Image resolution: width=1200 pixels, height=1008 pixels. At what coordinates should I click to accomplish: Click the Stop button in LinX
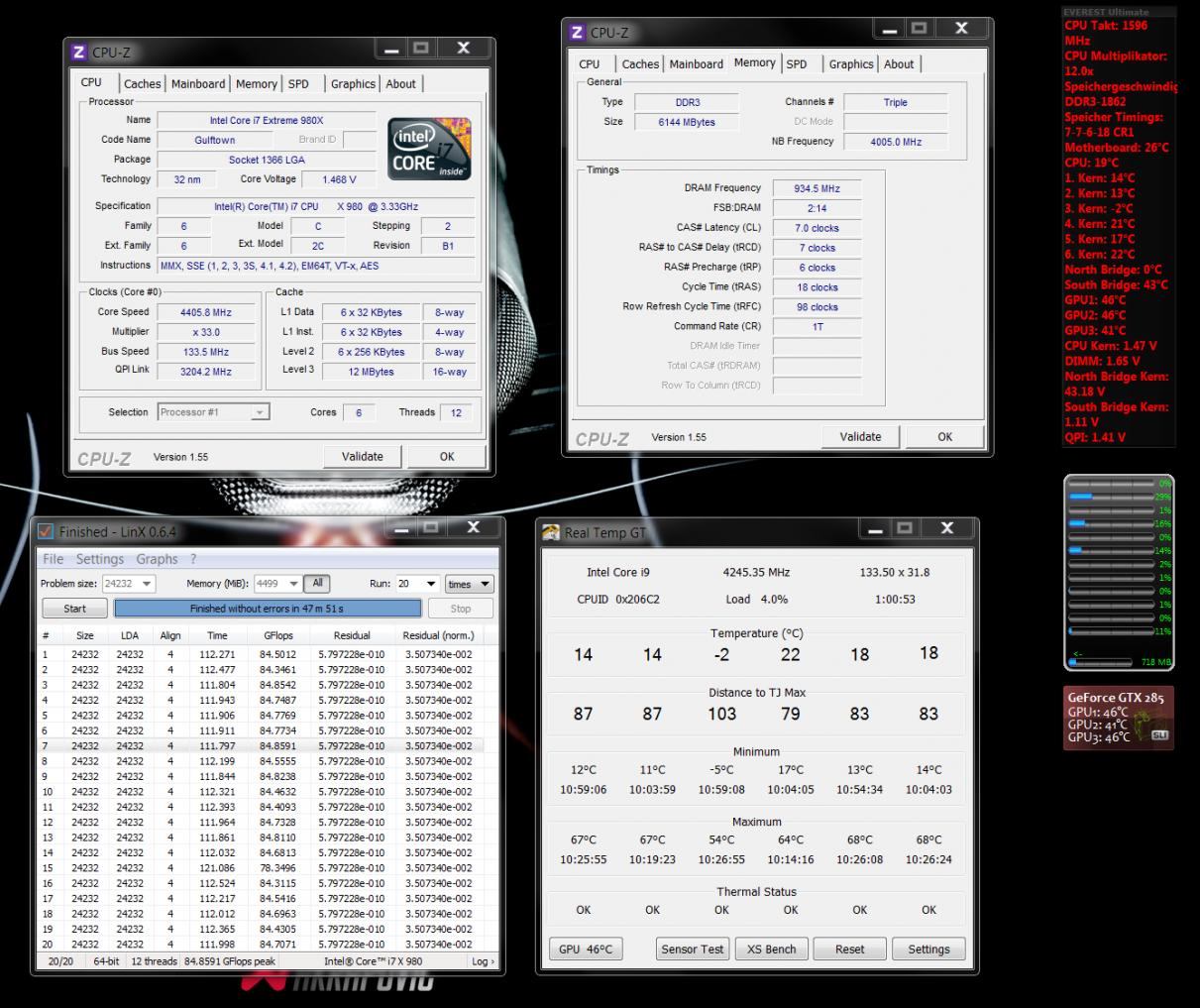point(461,609)
